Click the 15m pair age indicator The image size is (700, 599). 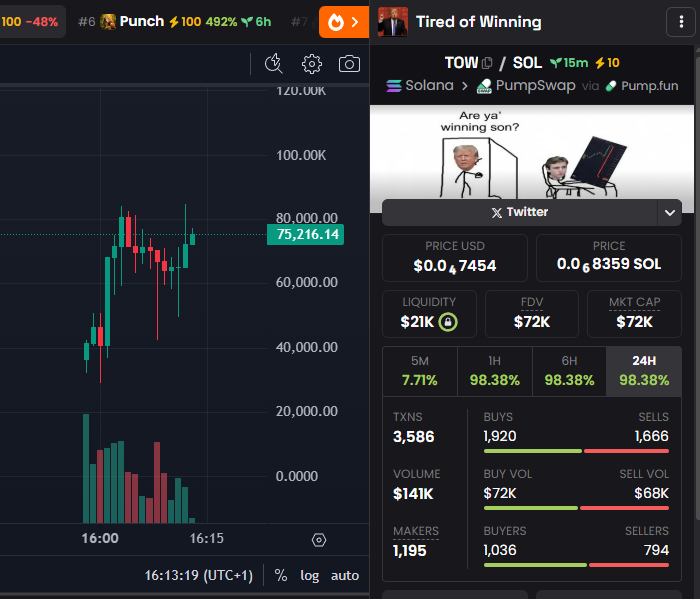tap(569, 63)
